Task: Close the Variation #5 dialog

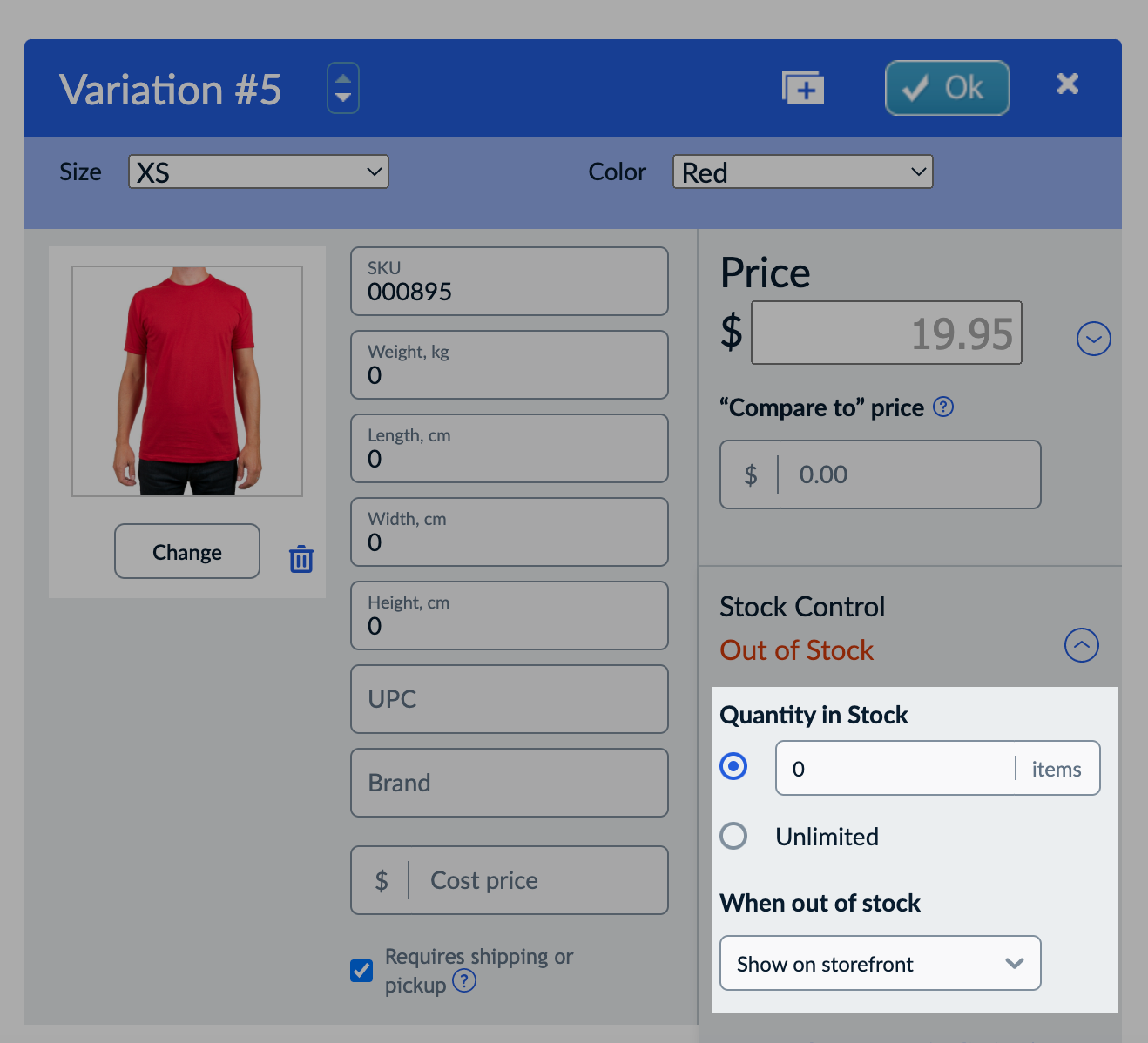Action: (1068, 84)
